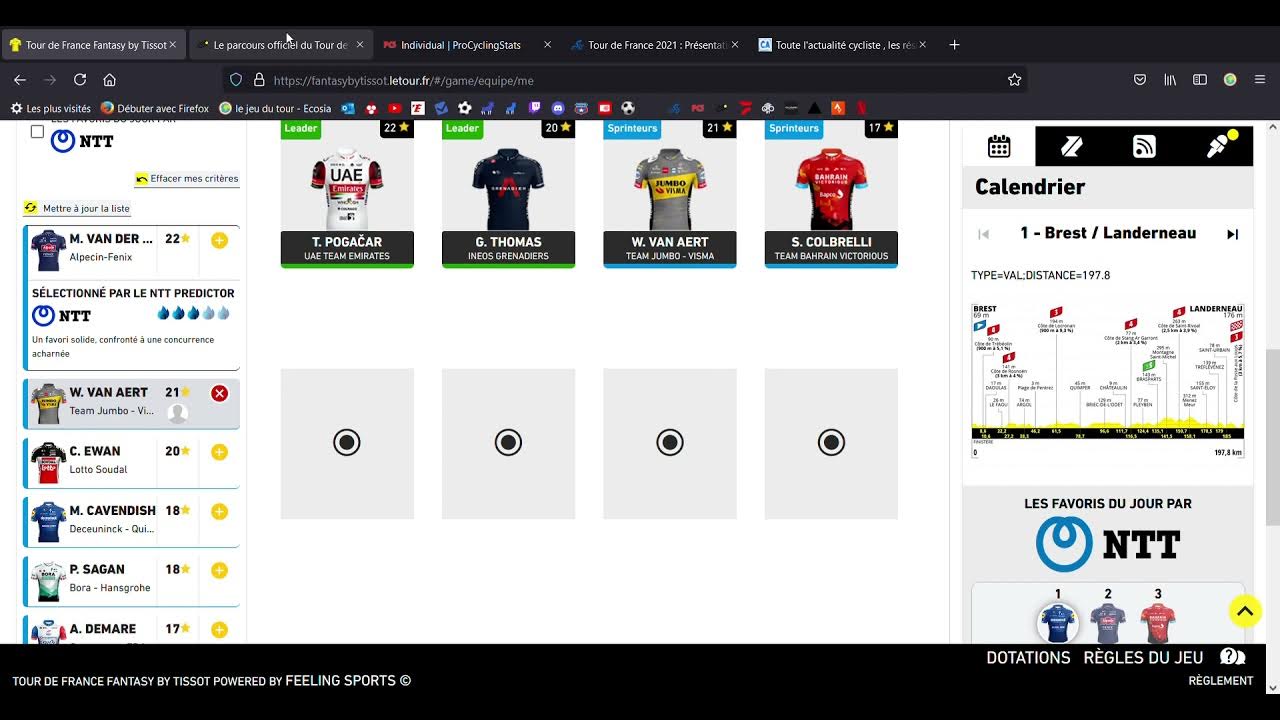The image size is (1280, 720).
Task: Bookmark this page with star icon
Action: click(1014, 80)
